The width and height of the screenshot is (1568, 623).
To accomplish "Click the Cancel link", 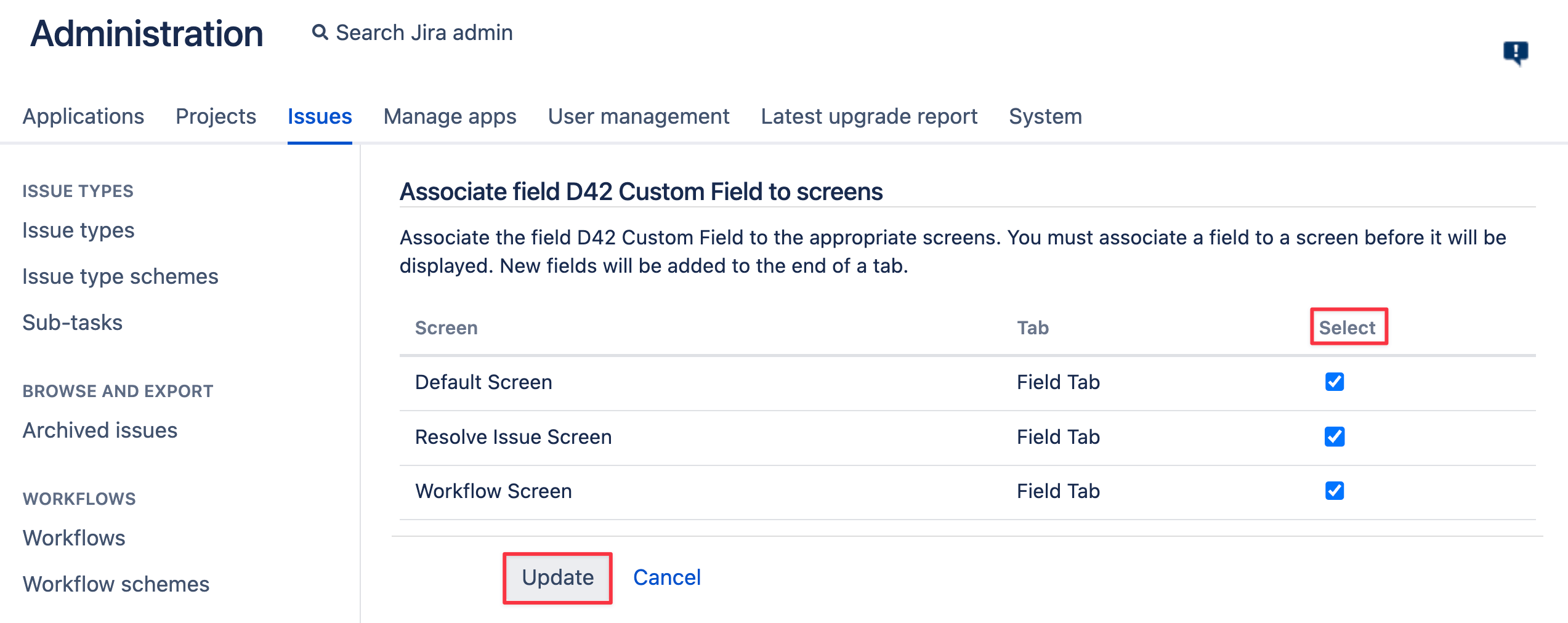I will [x=667, y=577].
